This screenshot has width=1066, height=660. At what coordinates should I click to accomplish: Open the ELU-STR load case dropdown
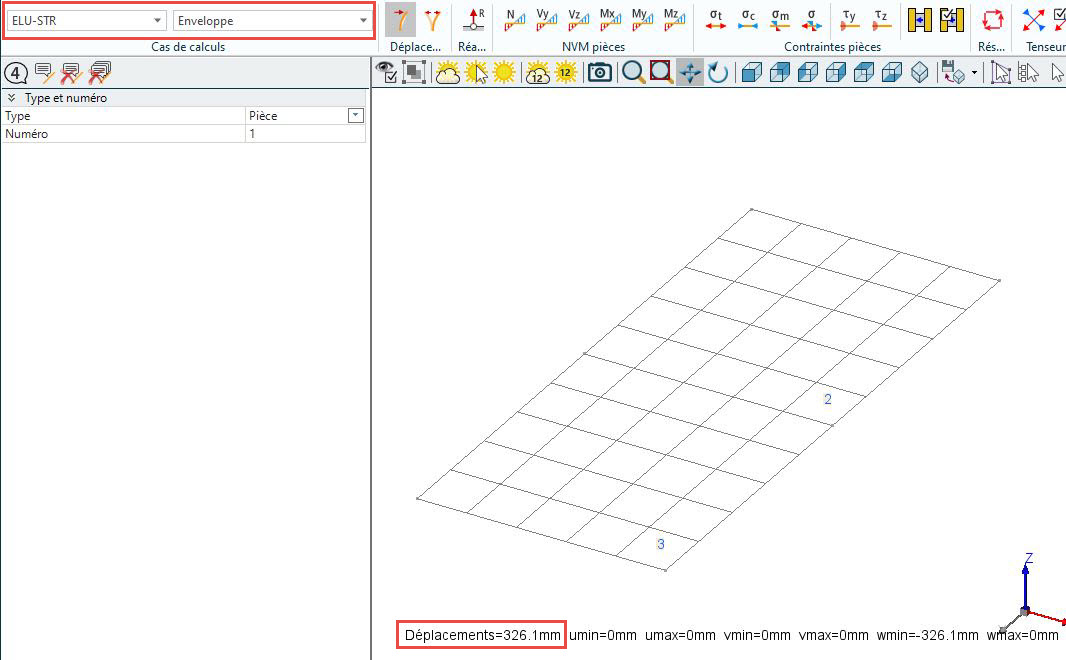pyautogui.click(x=87, y=20)
